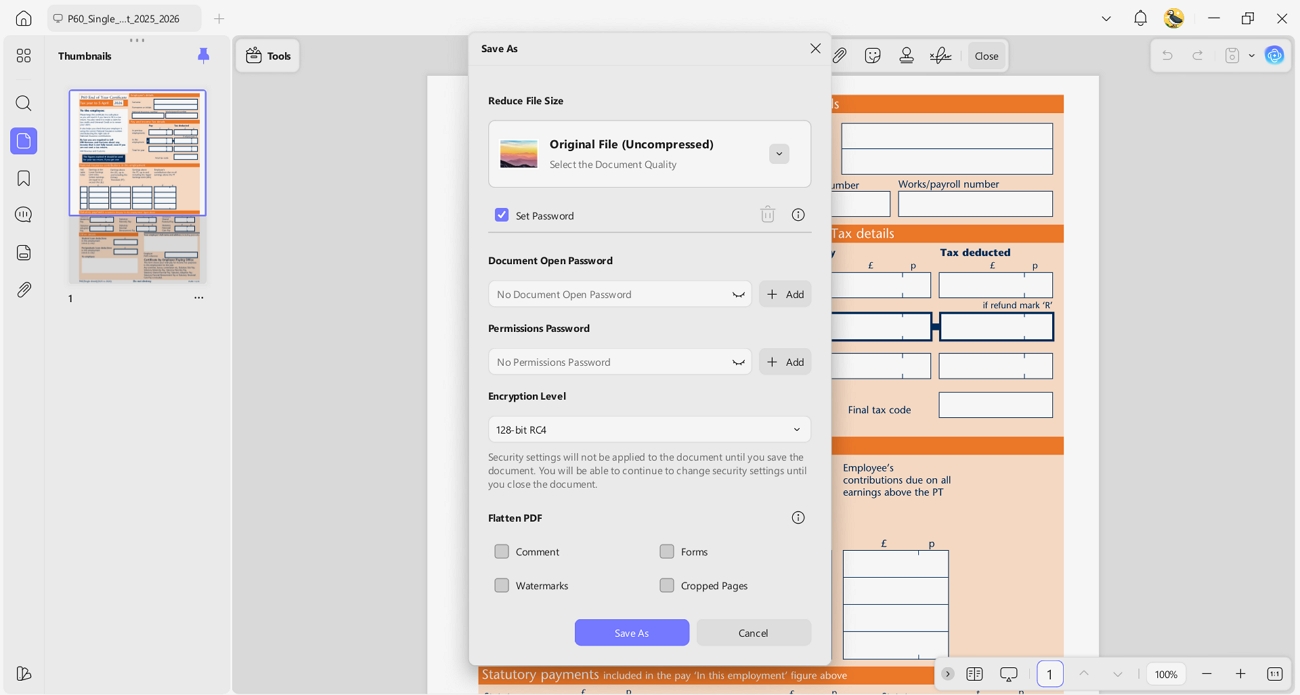
Task: Click the Close toolbar button
Action: point(986,56)
